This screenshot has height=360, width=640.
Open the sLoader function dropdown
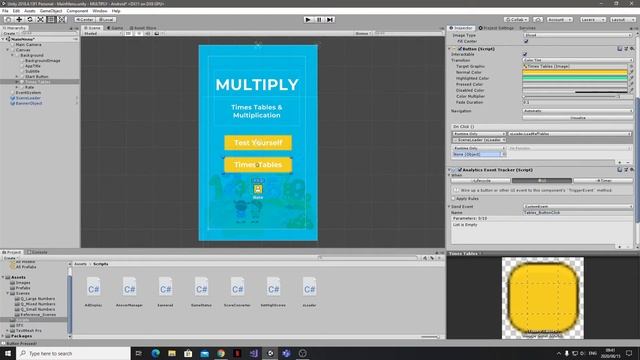tap(570, 134)
